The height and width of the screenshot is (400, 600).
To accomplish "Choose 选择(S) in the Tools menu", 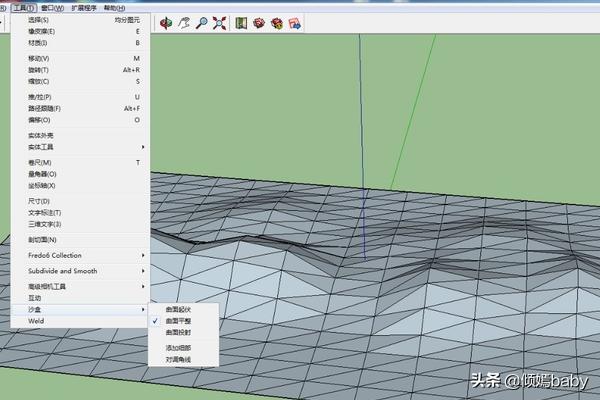I will tap(80, 20).
